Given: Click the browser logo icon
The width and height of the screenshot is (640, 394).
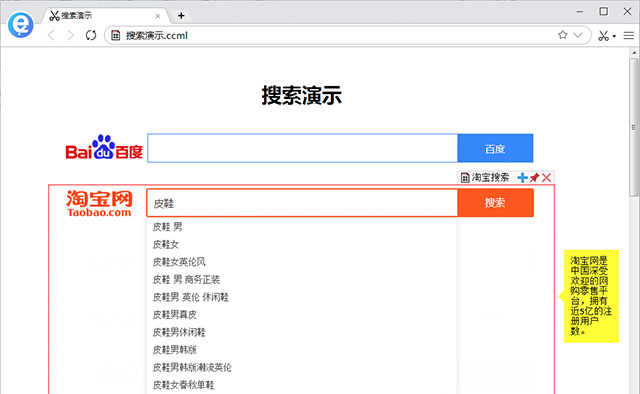Looking at the screenshot, I should 20,24.
